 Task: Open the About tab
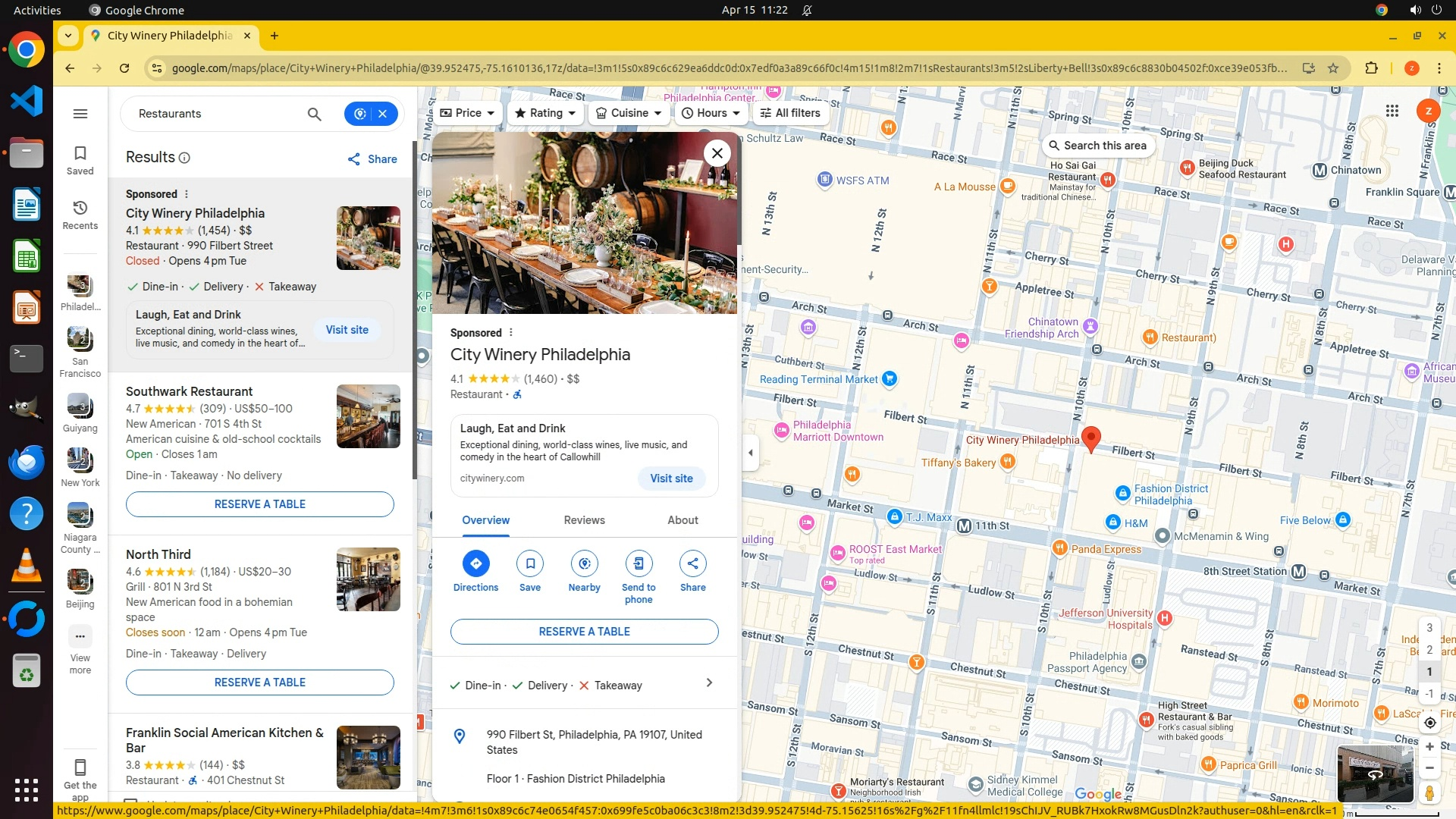tap(682, 520)
